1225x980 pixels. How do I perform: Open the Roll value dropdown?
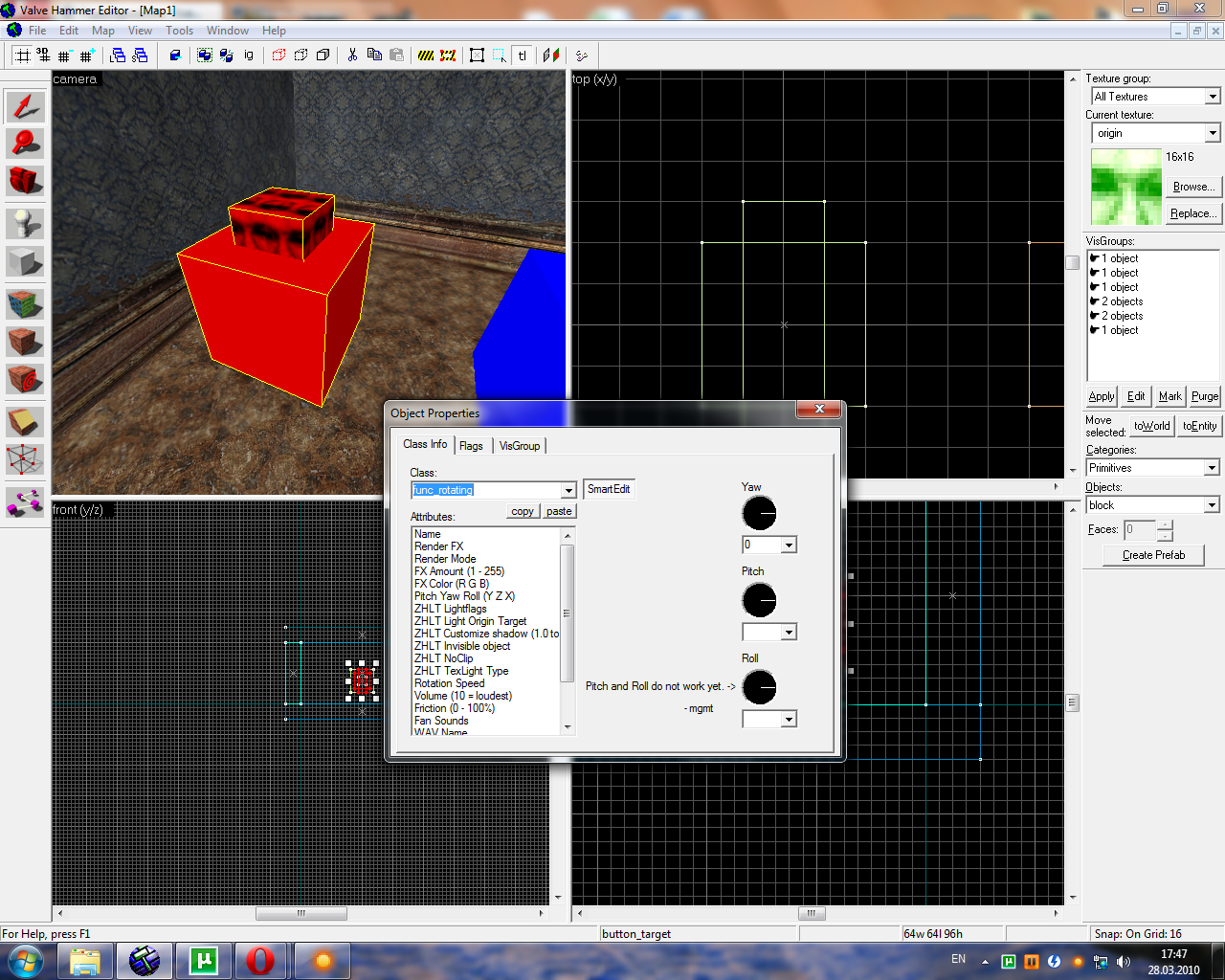click(789, 720)
